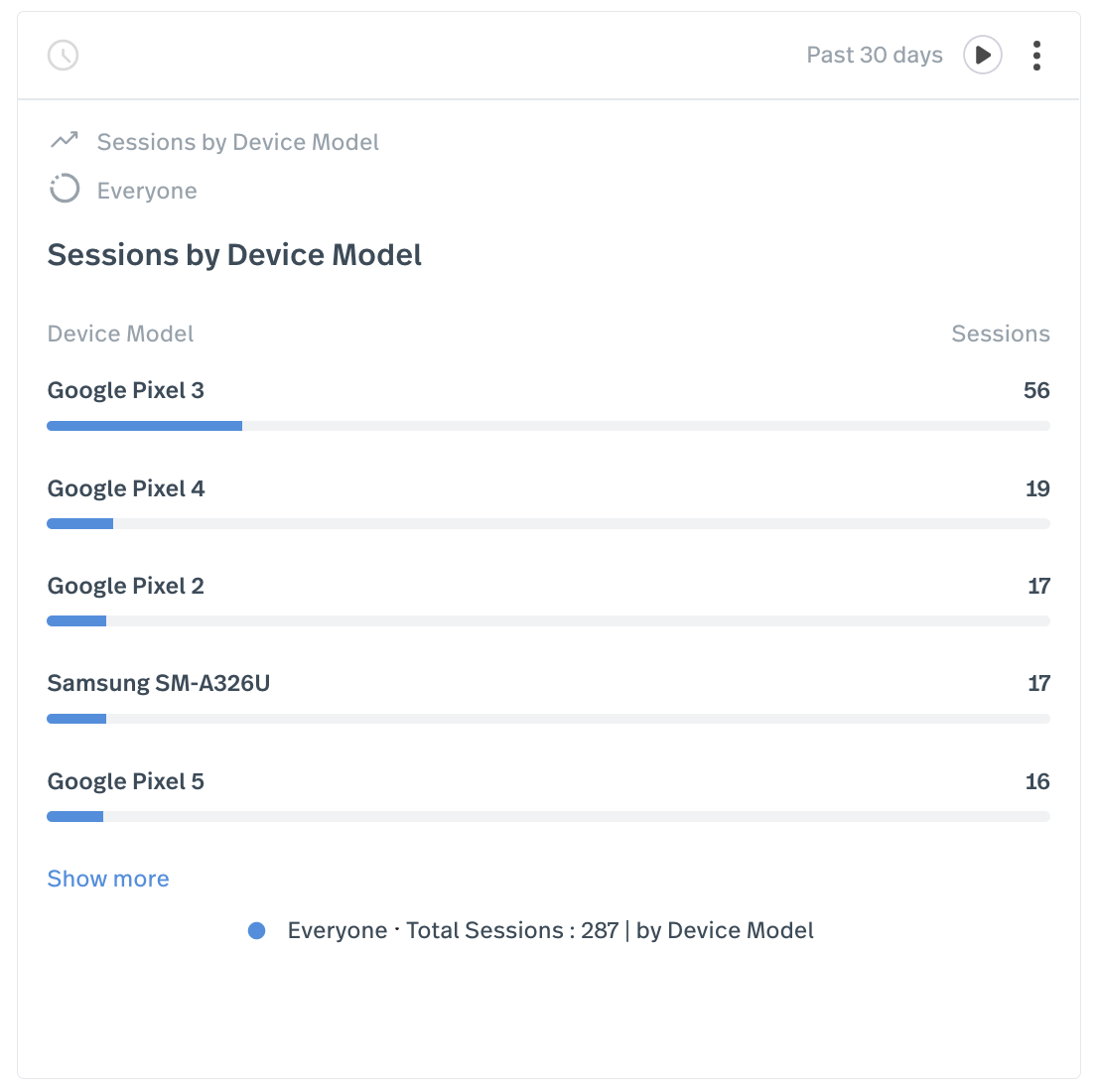Sort by the Sessions column header
The width and height of the screenshot is (1098, 1092).
[x=1001, y=334]
